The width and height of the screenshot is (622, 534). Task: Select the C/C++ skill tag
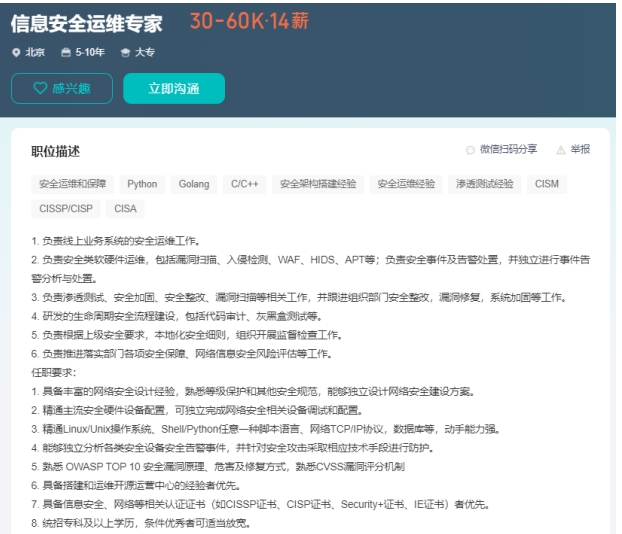click(x=244, y=184)
